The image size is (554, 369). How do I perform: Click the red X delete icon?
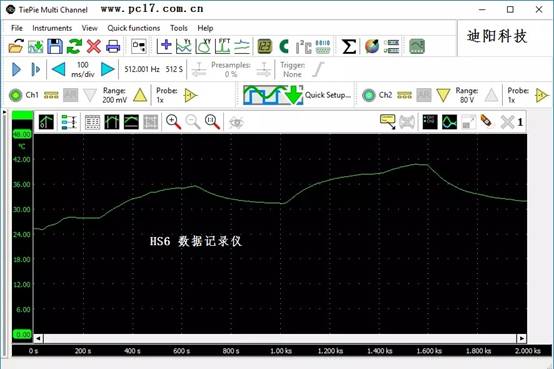pos(94,46)
